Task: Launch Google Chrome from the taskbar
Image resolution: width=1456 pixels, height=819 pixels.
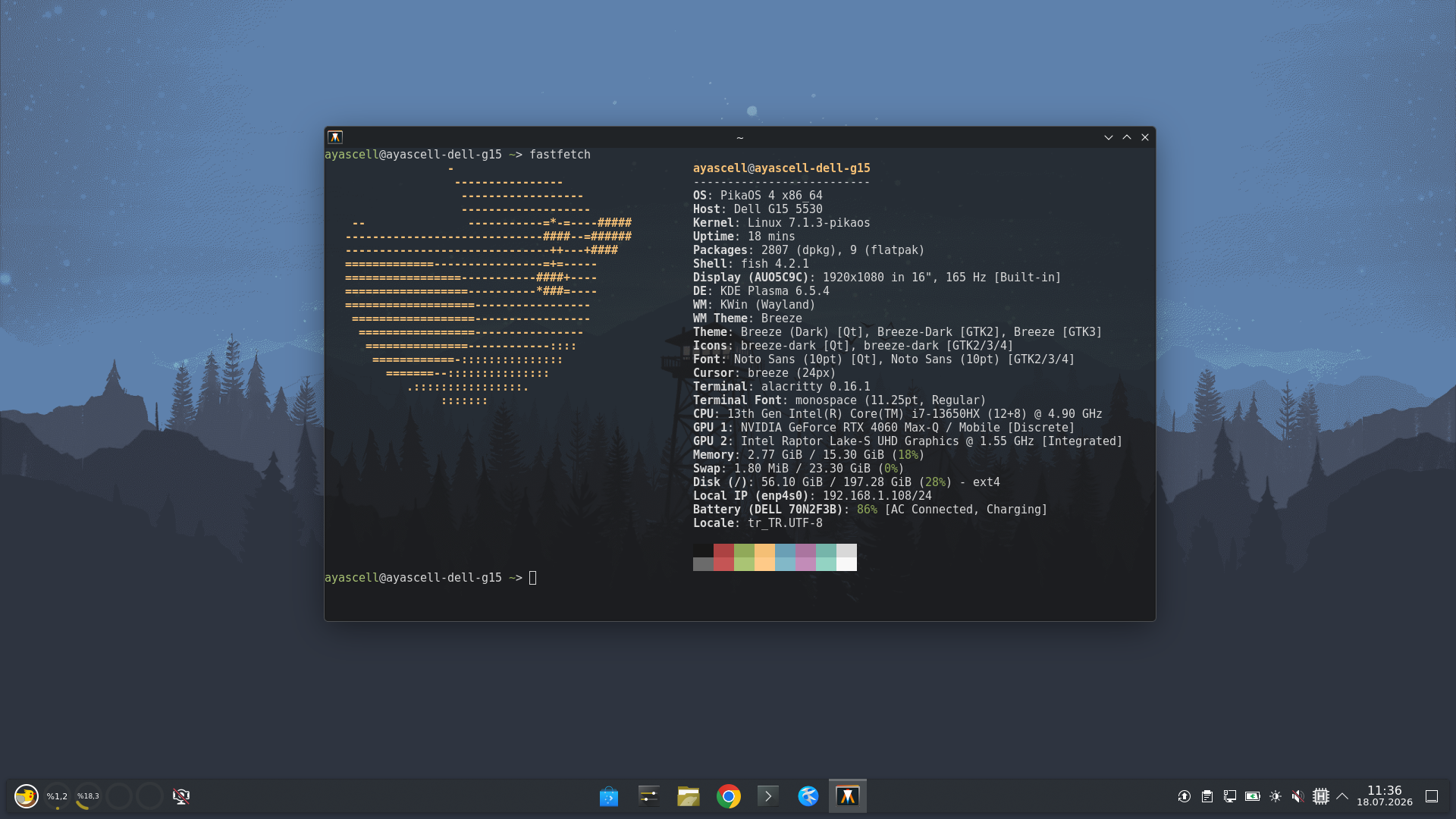Action: (x=729, y=796)
